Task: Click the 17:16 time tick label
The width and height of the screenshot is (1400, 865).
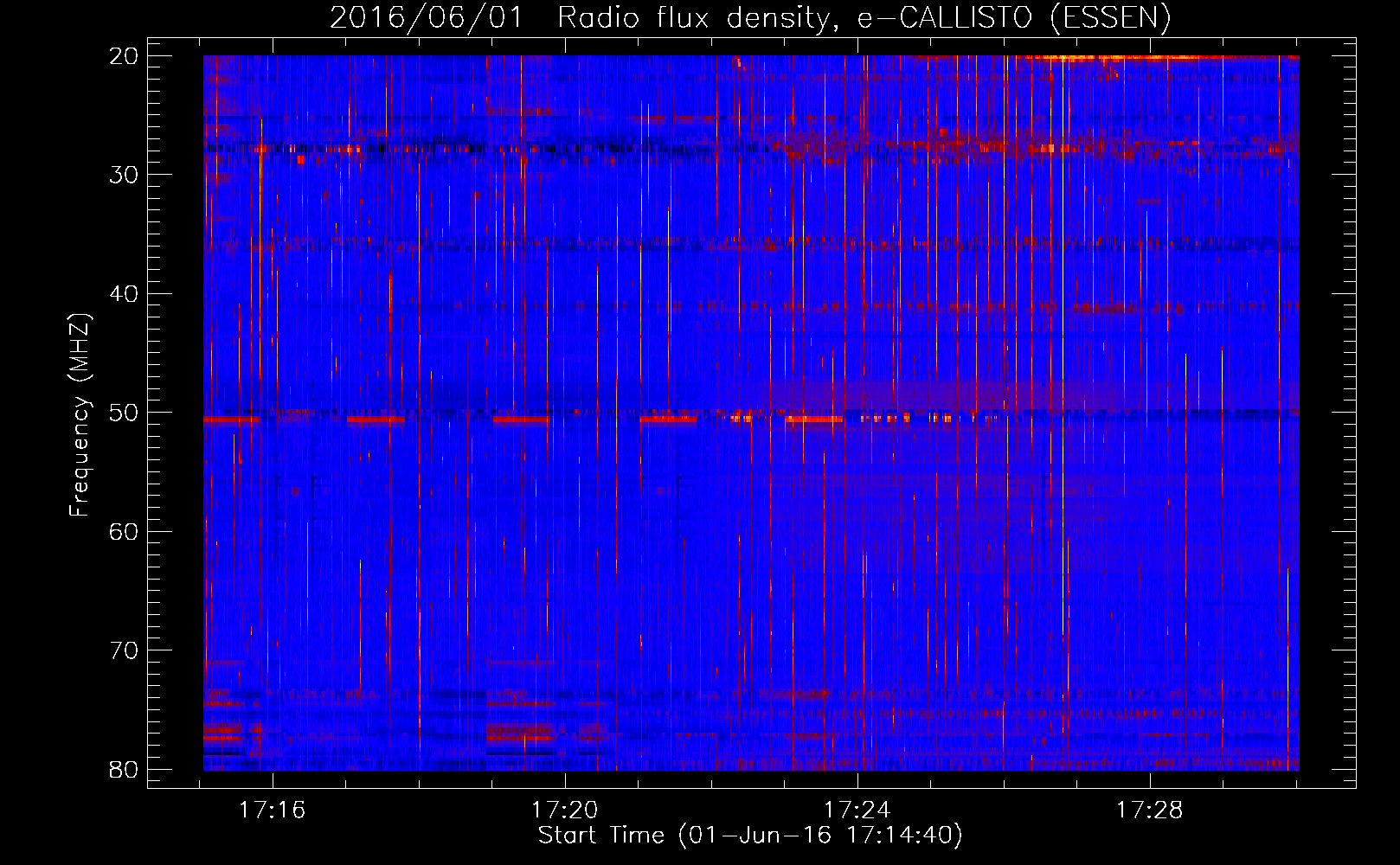Action: coord(273,811)
